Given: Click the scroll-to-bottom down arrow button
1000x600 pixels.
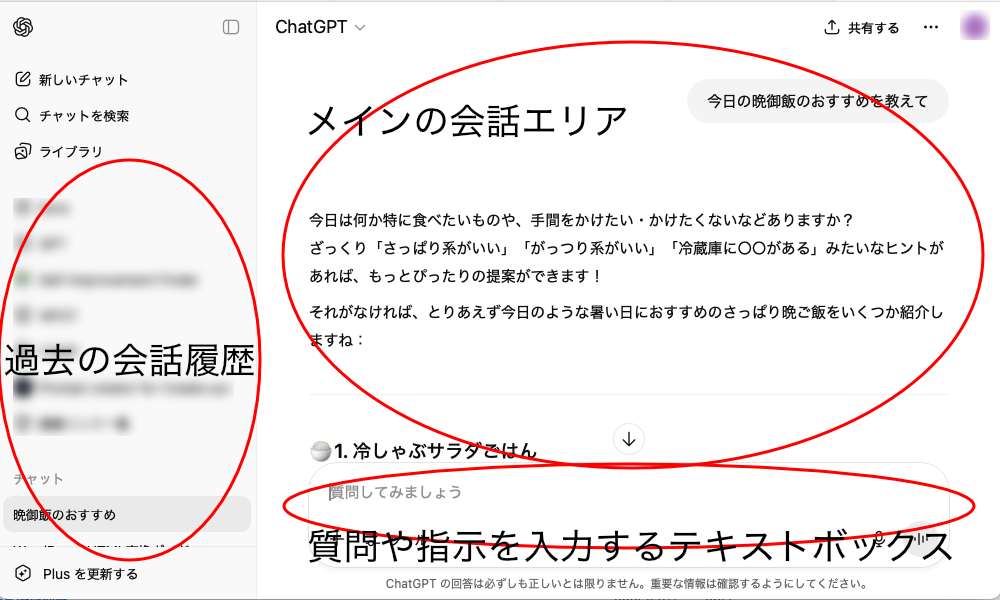Looking at the screenshot, I should tap(629, 439).
